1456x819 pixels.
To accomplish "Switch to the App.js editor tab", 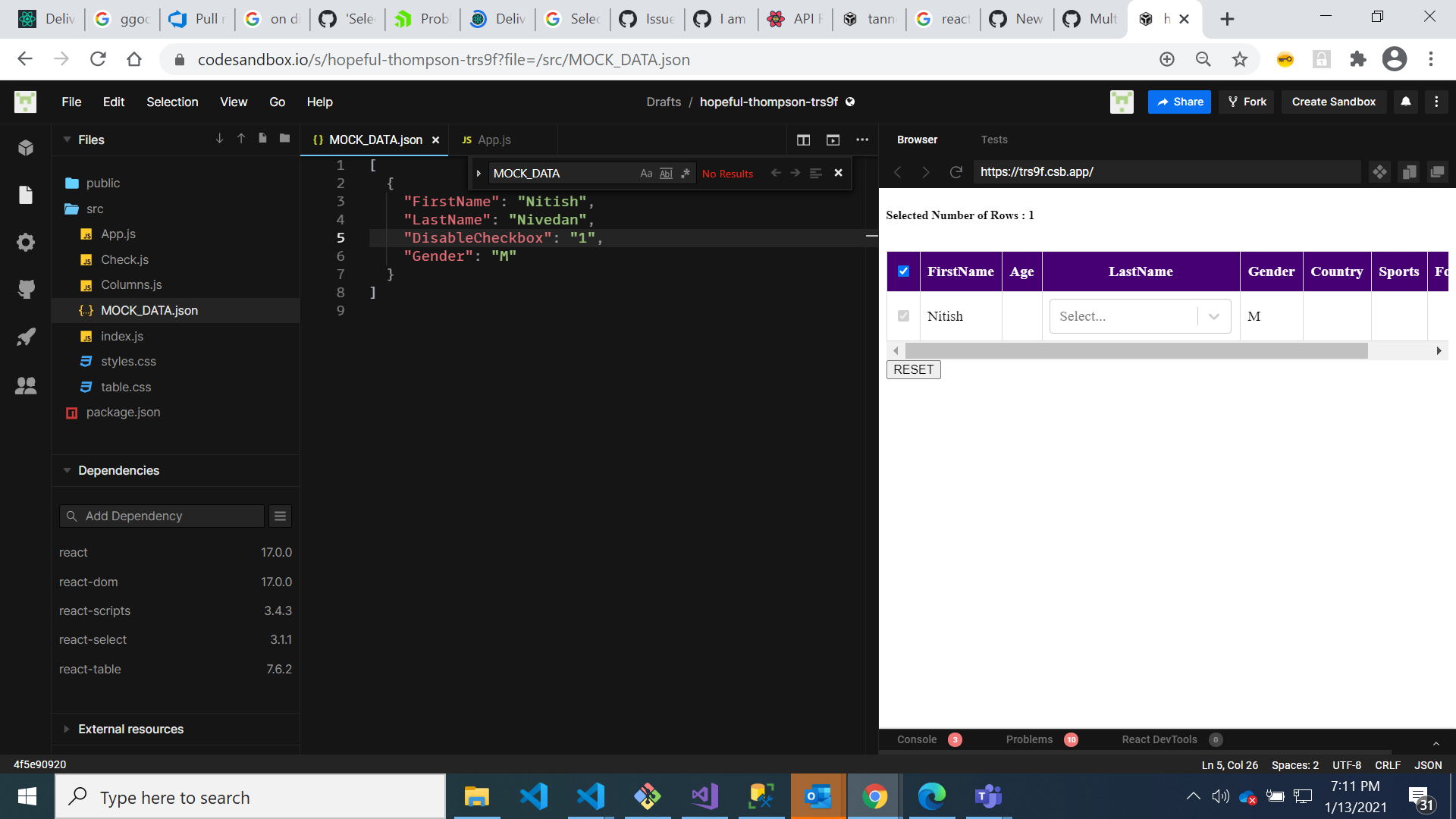I will pyautogui.click(x=494, y=140).
